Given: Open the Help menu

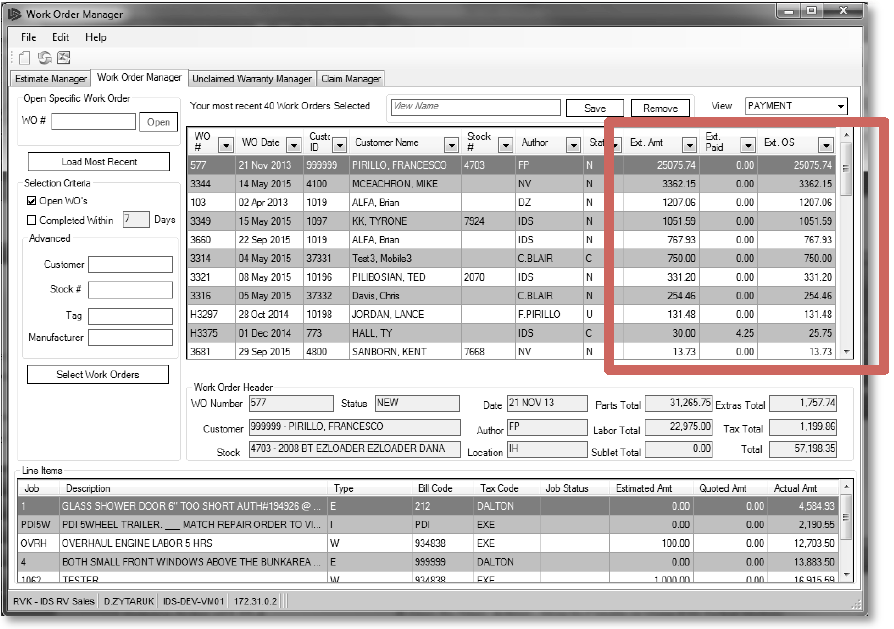Looking at the screenshot, I should 96,38.
